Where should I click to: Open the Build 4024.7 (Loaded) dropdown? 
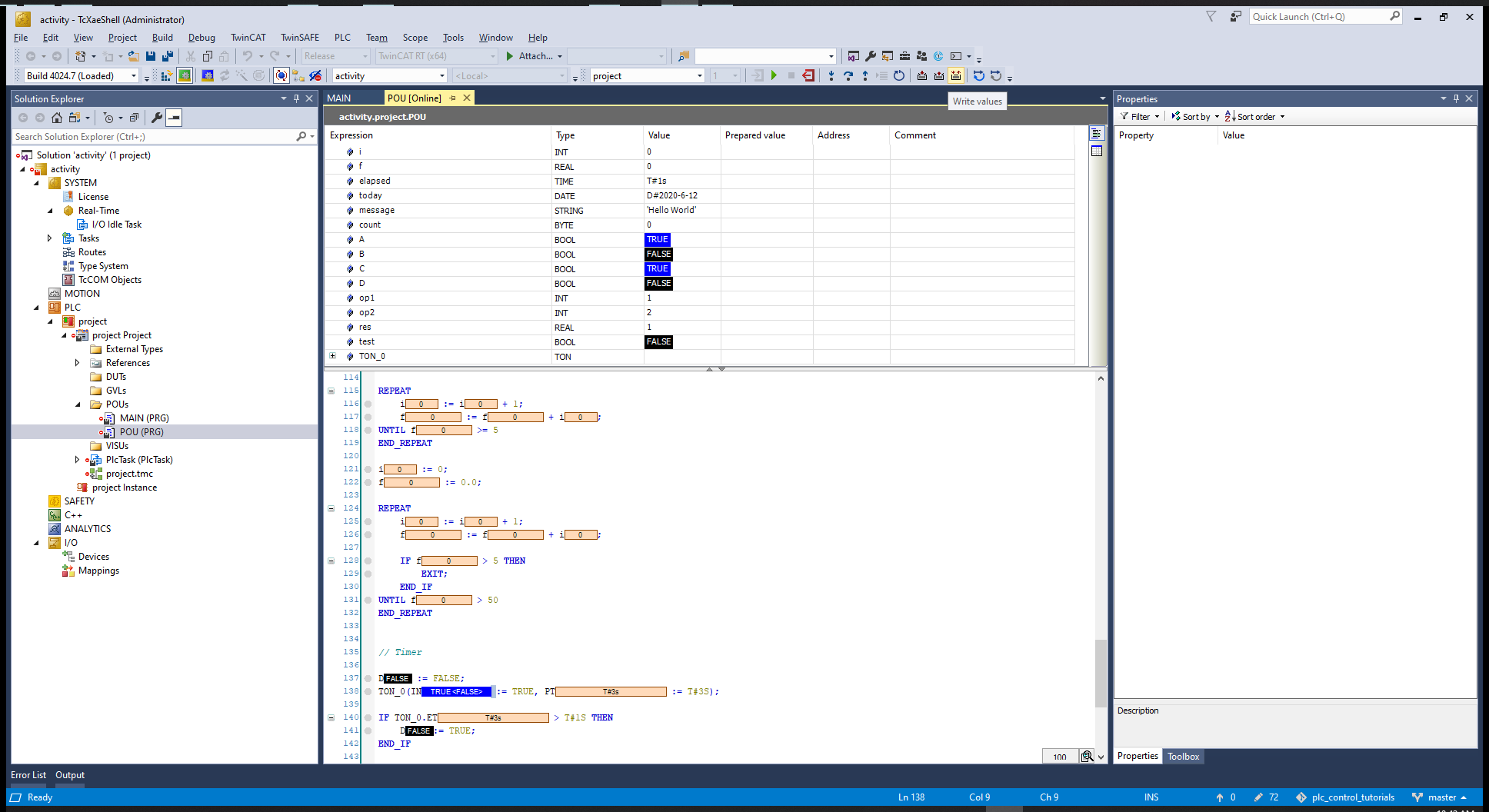coord(134,76)
